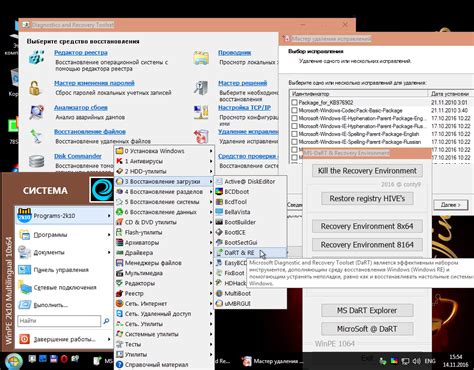Launch Active@ DiskEditor from boot submenu
Screen dimensions: 474x370
click(x=250, y=182)
